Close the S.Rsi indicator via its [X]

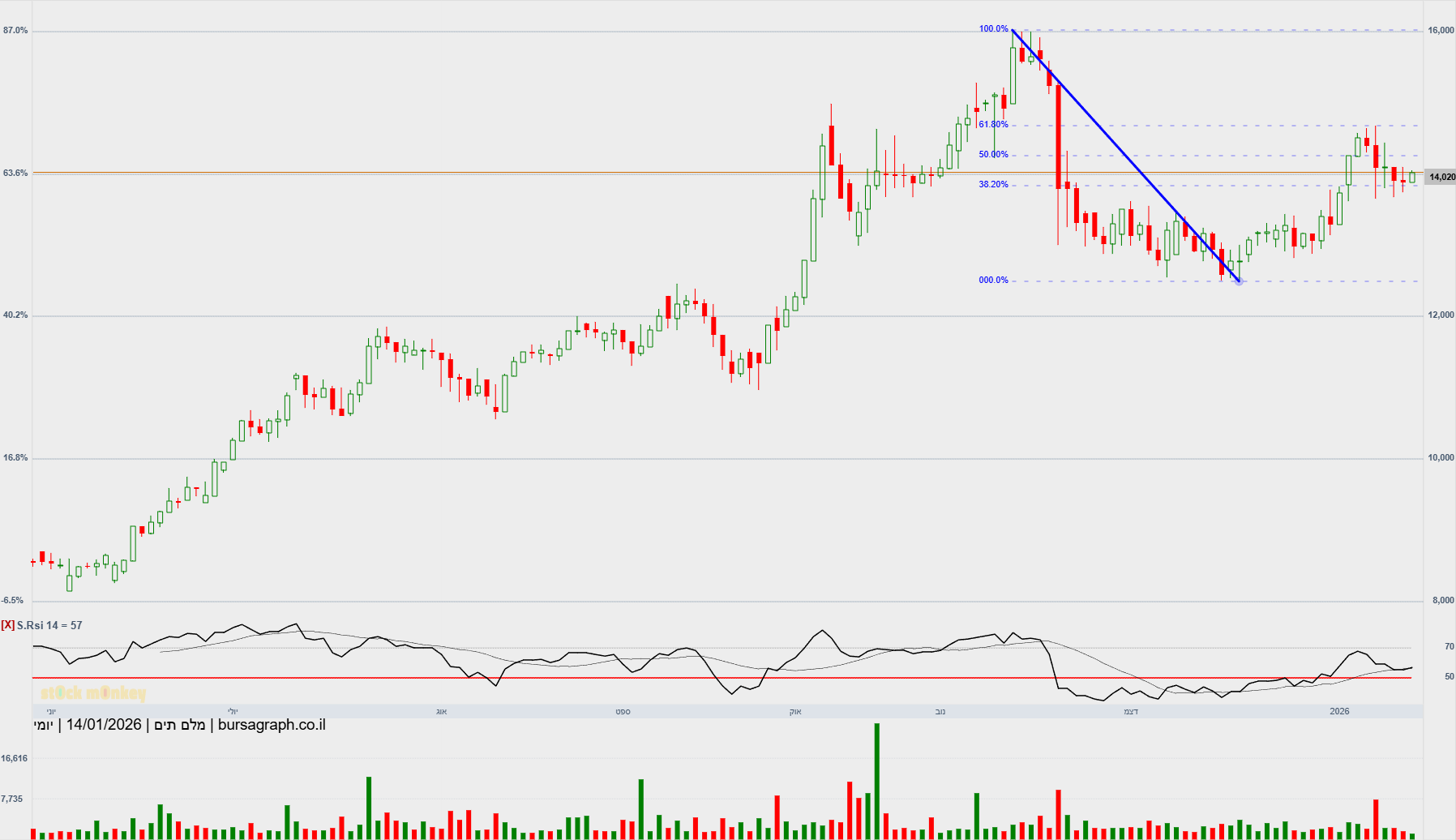tap(7, 625)
